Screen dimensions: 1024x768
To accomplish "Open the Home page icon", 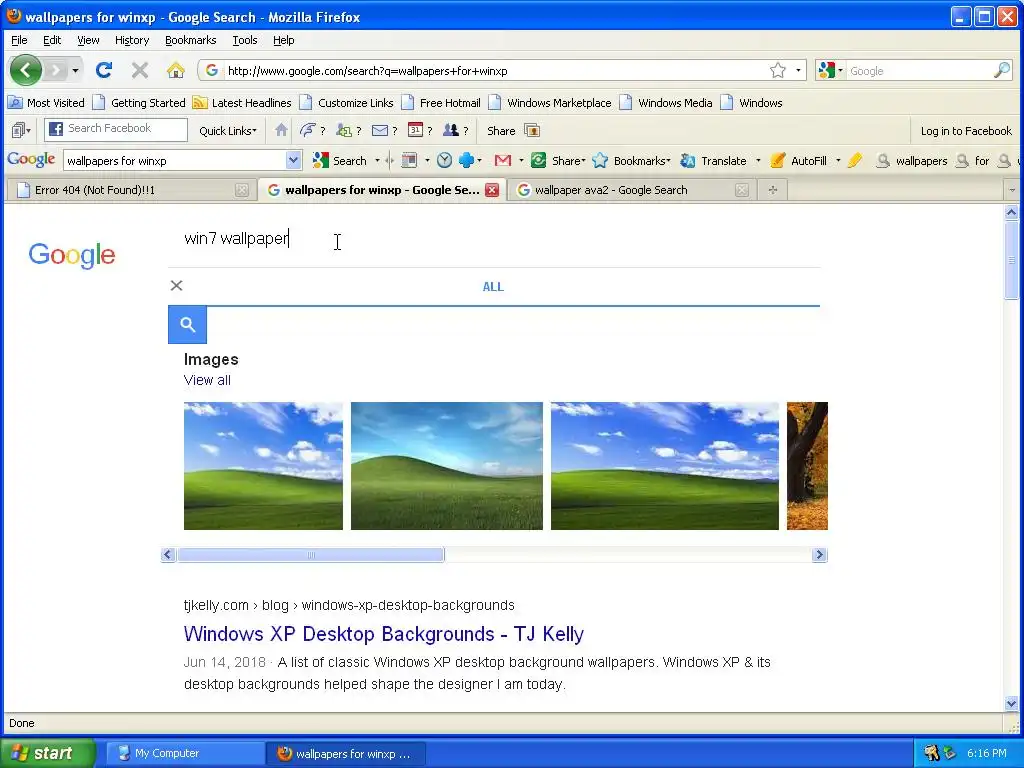I will [176, 70].
